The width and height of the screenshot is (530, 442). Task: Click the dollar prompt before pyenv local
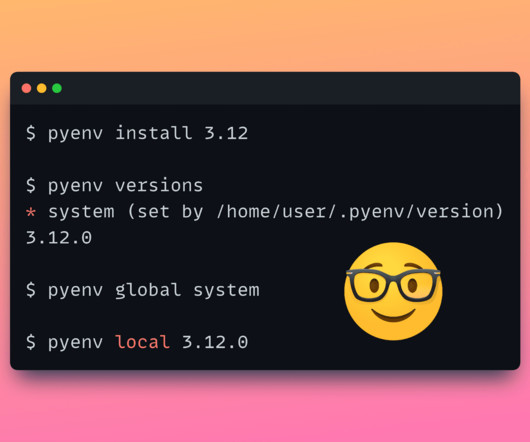[31, 342]
